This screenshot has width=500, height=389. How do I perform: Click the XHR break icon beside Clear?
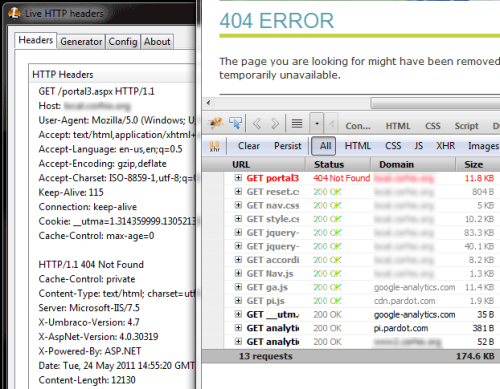coord(215,146)
